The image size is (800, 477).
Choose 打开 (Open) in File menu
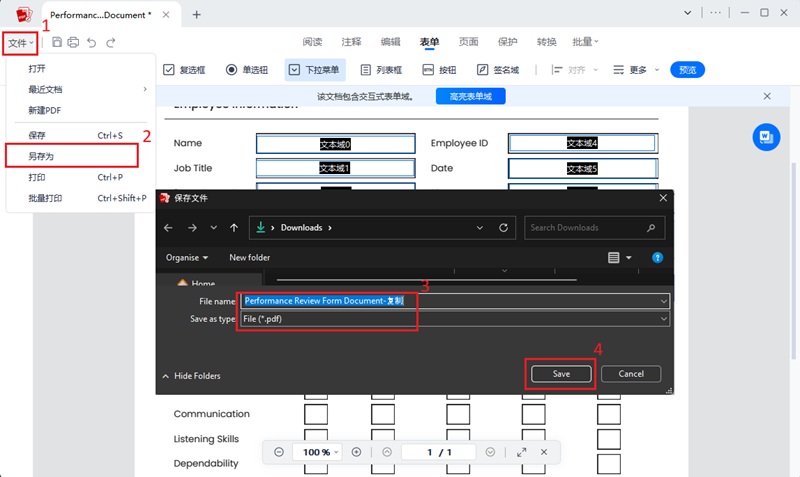coord(81,68)
